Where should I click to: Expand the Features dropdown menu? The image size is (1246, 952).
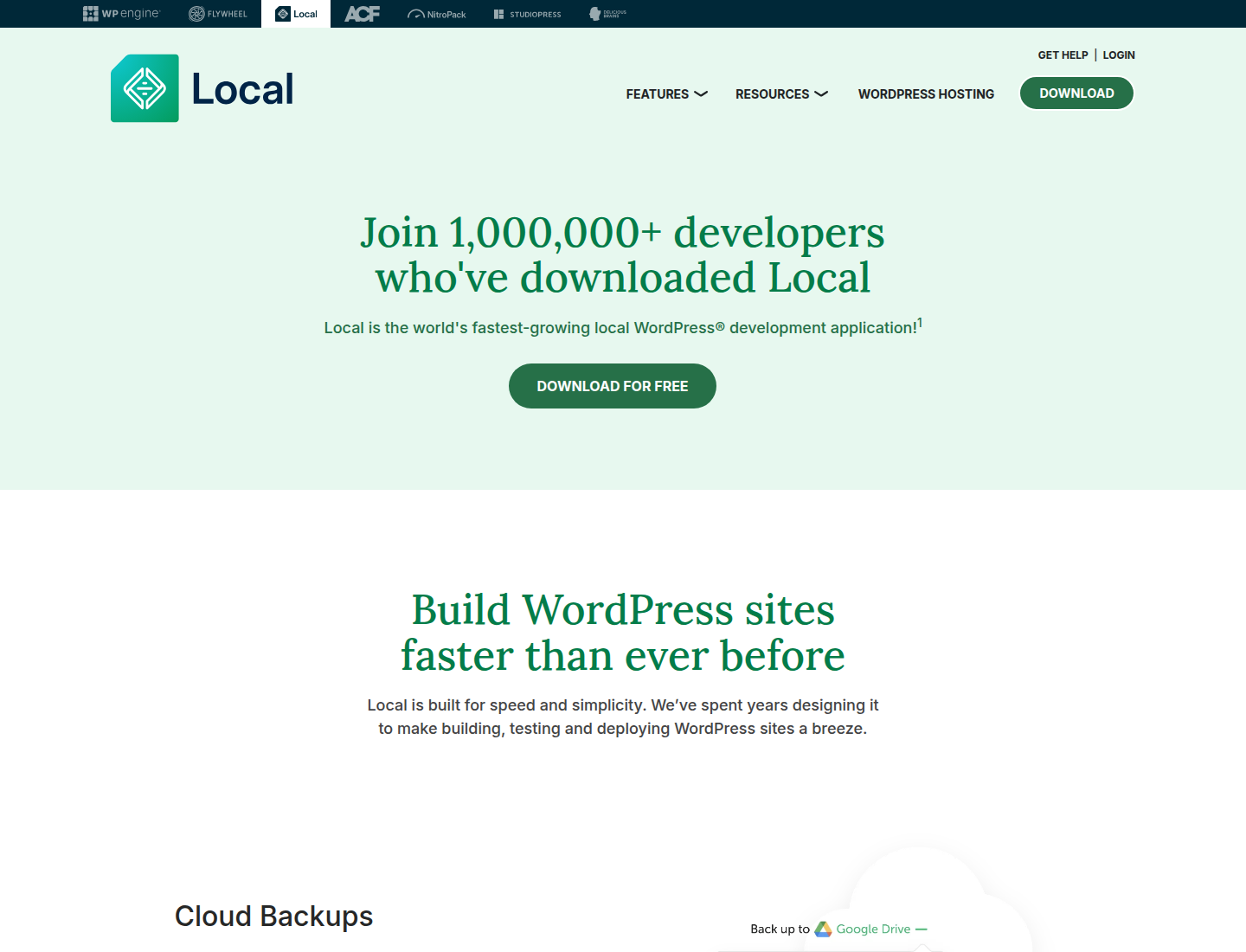point(667,93)
